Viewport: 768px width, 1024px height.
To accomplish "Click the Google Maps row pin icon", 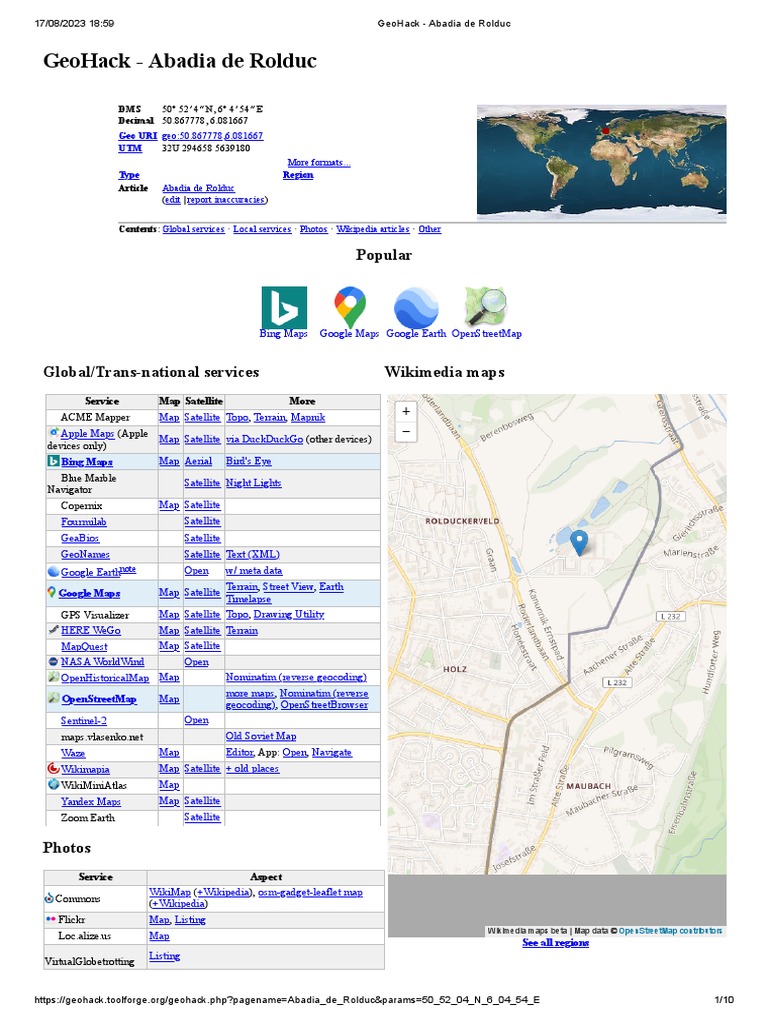I will click(x=52, y=592).
